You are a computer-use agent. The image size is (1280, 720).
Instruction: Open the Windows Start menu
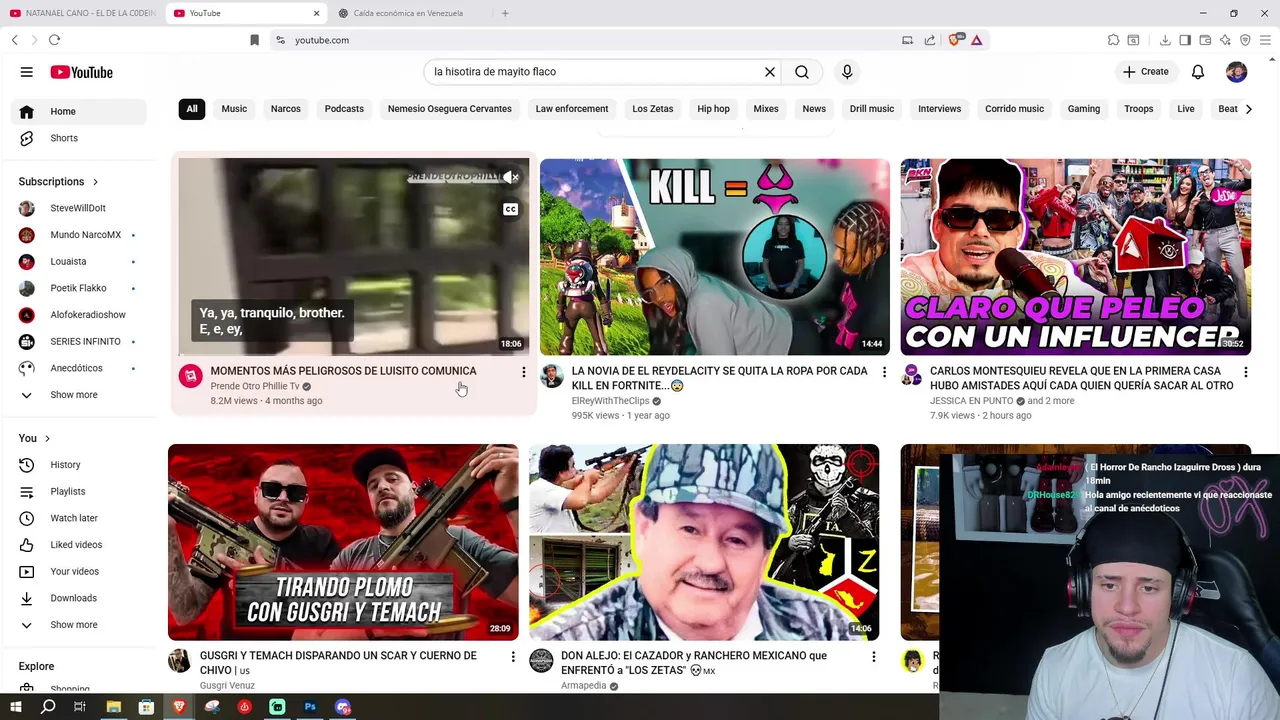pos(16,707)
